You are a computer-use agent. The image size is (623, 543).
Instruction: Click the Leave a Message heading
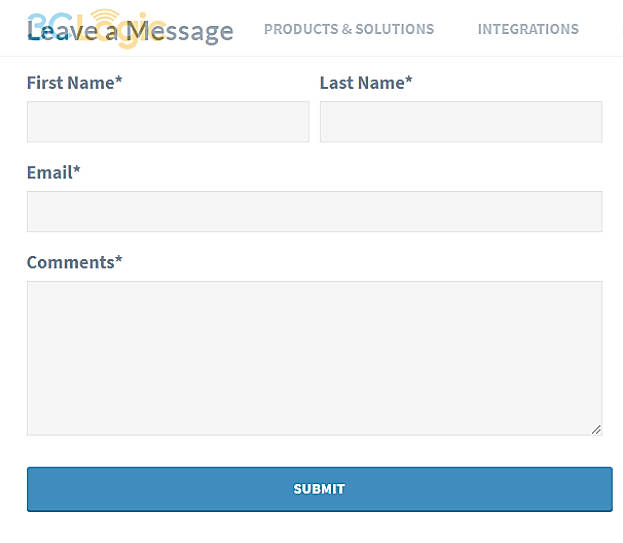point(130,32)
